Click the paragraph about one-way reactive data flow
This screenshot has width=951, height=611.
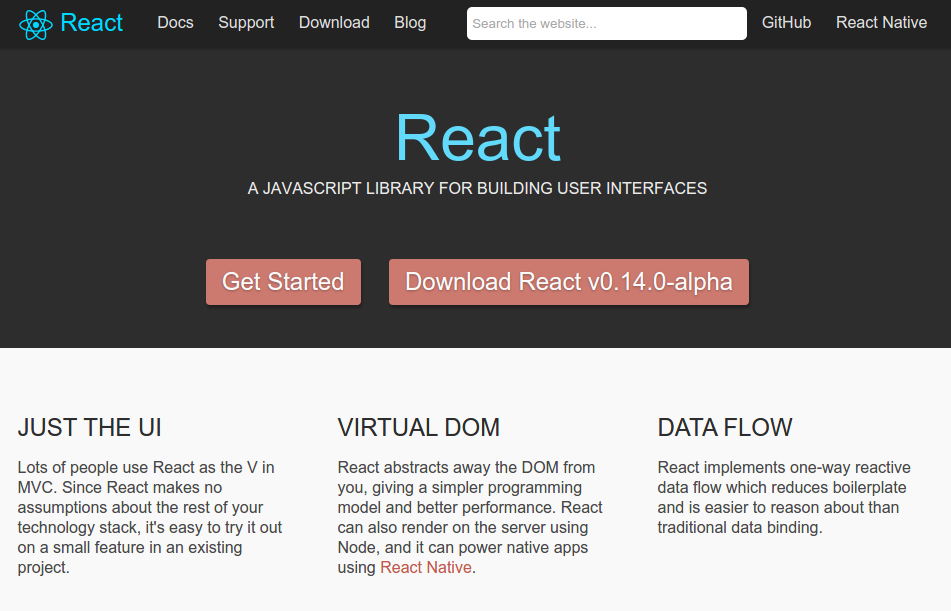click(x=784, y=498)
